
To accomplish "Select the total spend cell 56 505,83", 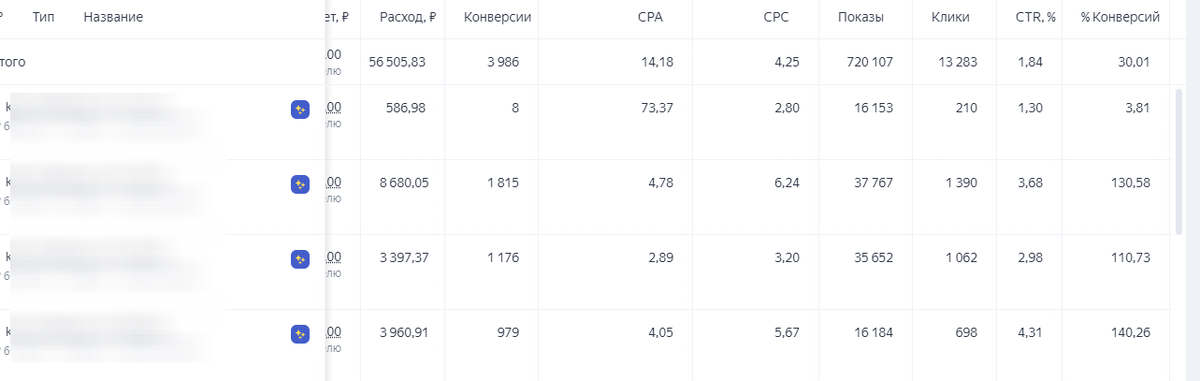I will [397, 62].
